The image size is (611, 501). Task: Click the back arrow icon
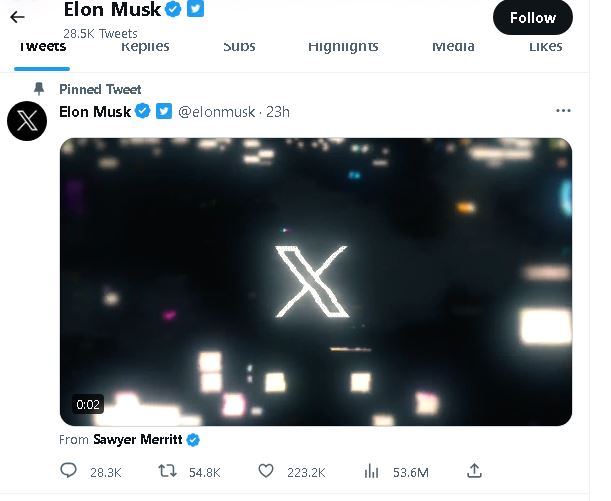click(17, 17)
